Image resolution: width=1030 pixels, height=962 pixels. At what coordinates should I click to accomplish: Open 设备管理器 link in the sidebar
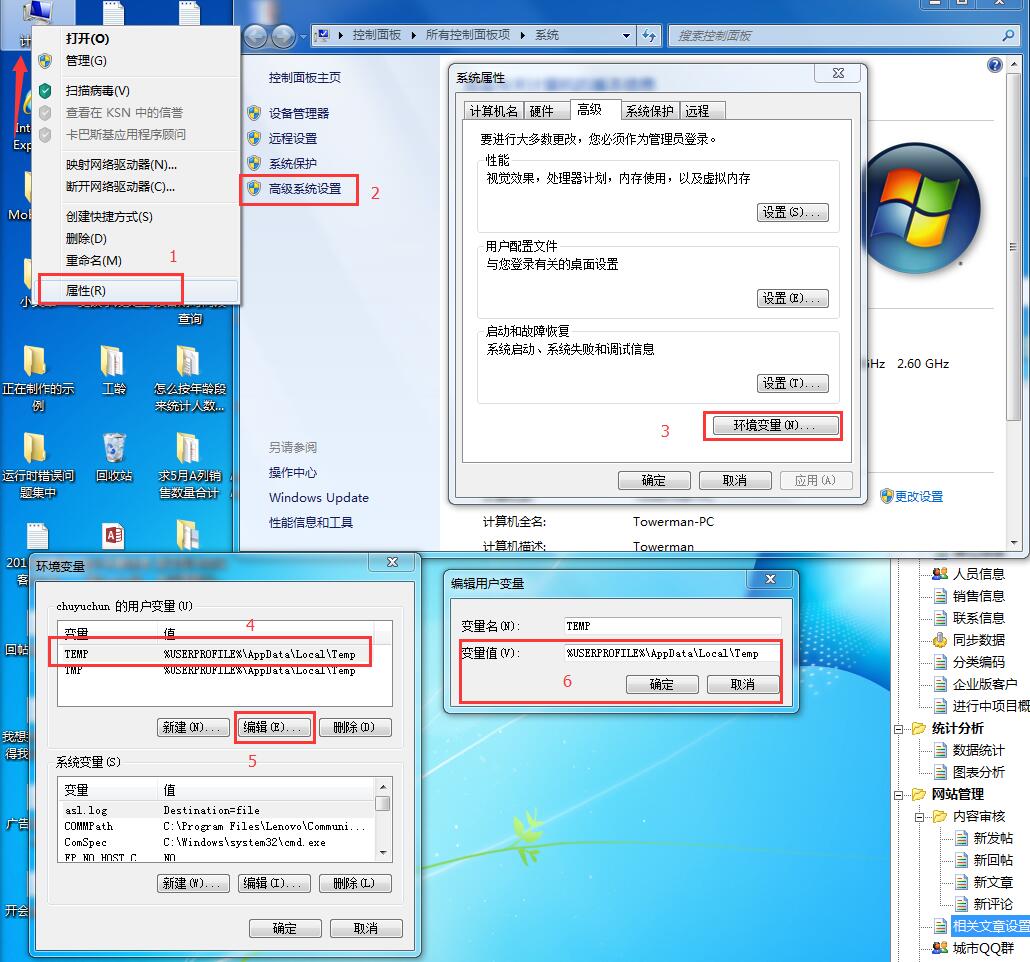299,113
